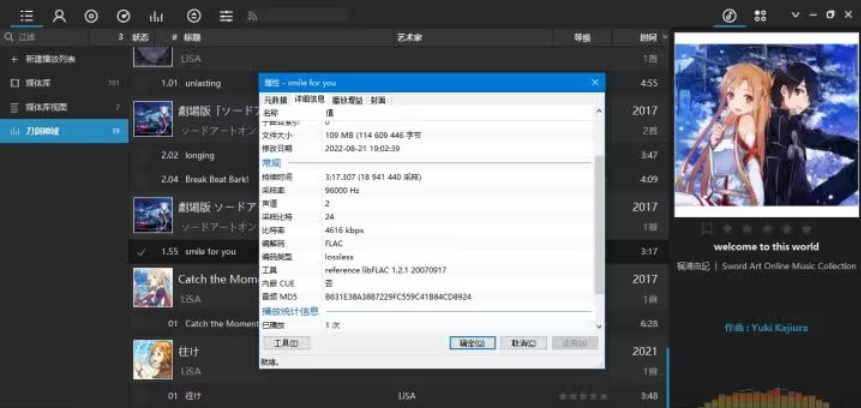Viewport: 861px width, 408px height.
Task: Select the 4616 kbps bitrate value
Action: (344, 230)
